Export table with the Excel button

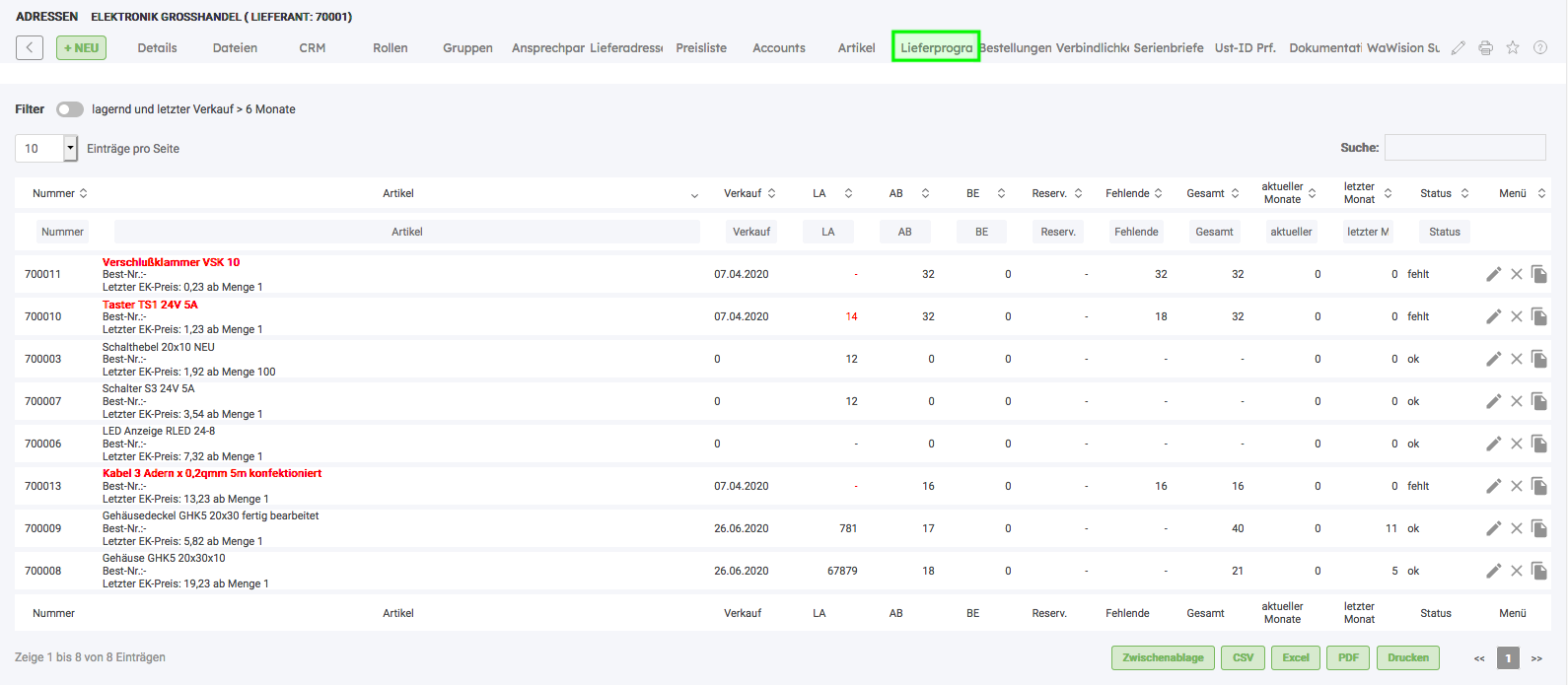click(x=1296, y=657)
